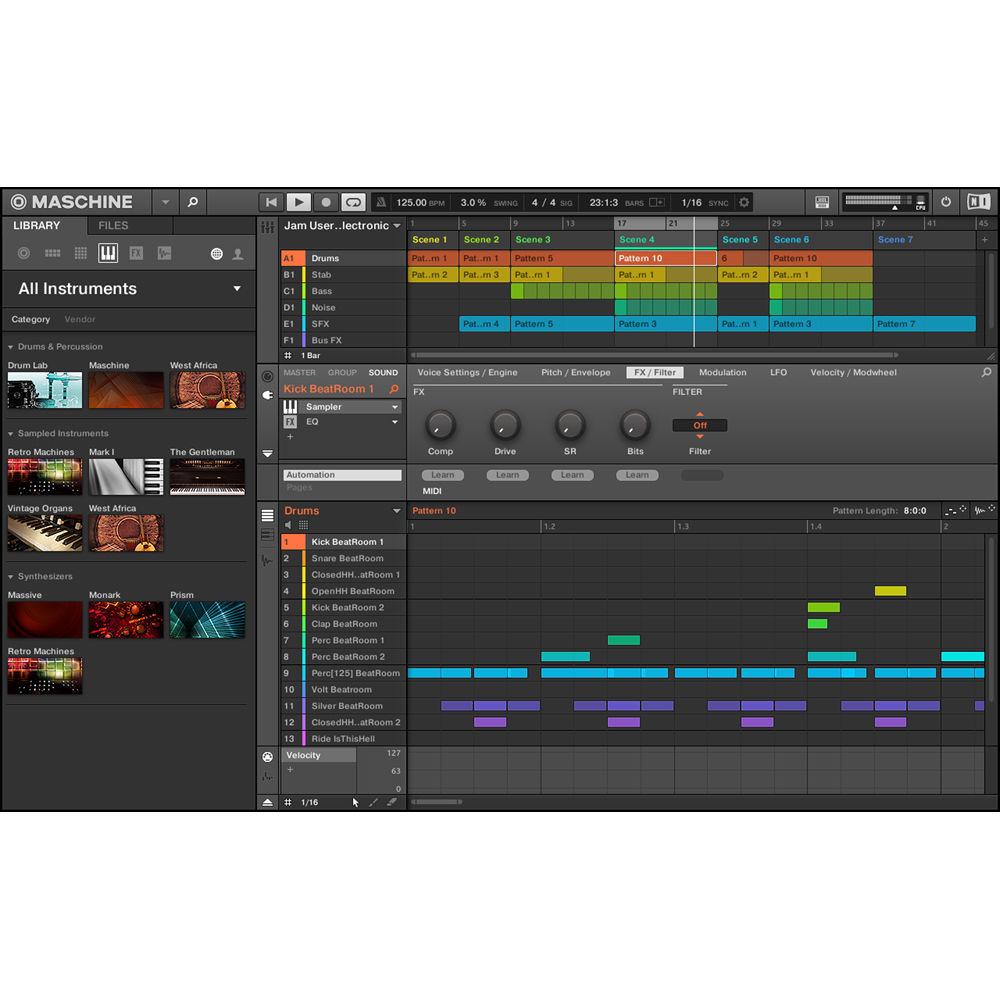Open the mixer icon beside Jam User project name
This screenshot has width=1000, height=1000.
[x=267, y=226]
